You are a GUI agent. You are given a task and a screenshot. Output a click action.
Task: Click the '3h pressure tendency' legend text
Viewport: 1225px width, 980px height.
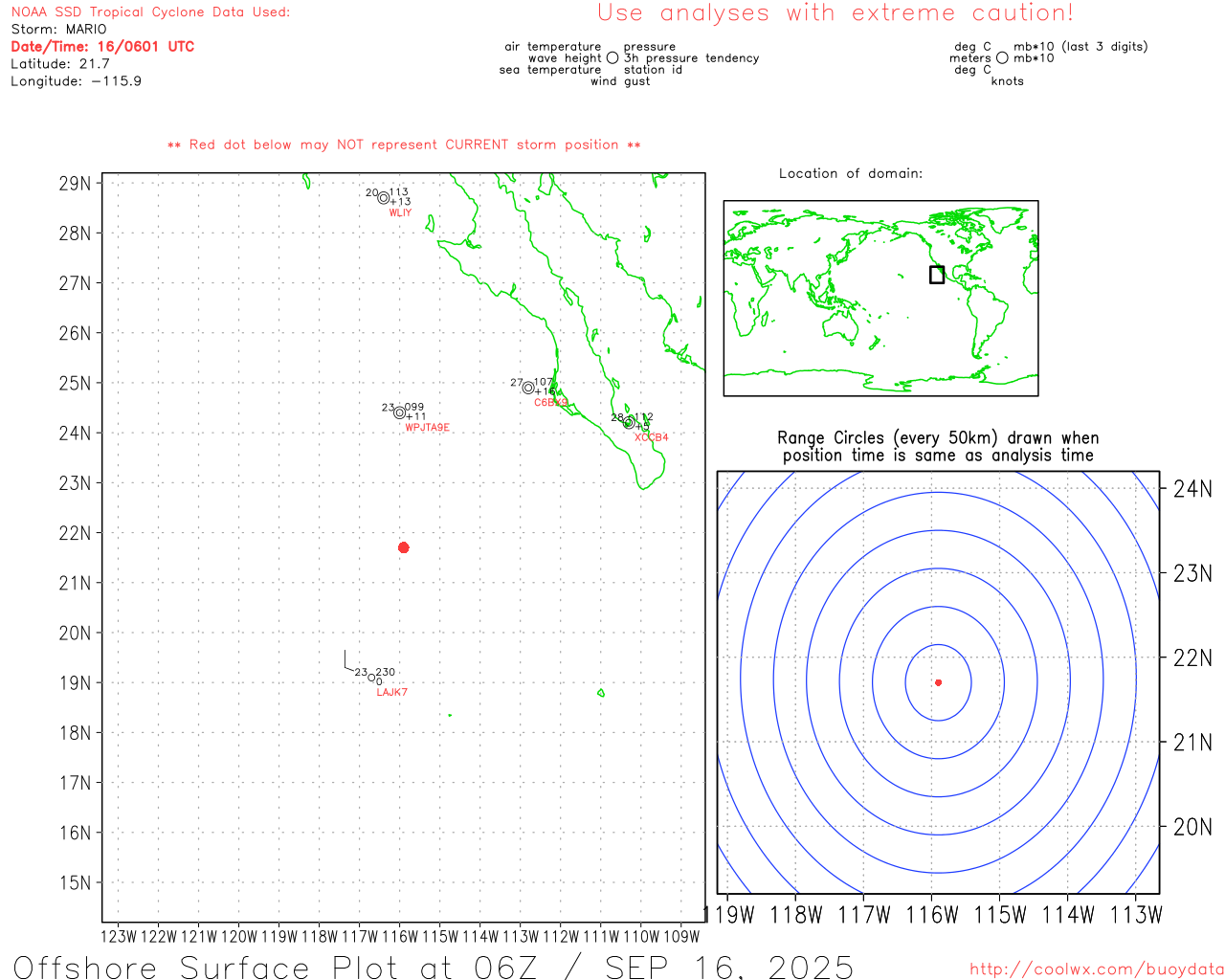click(x=692, y=58)
